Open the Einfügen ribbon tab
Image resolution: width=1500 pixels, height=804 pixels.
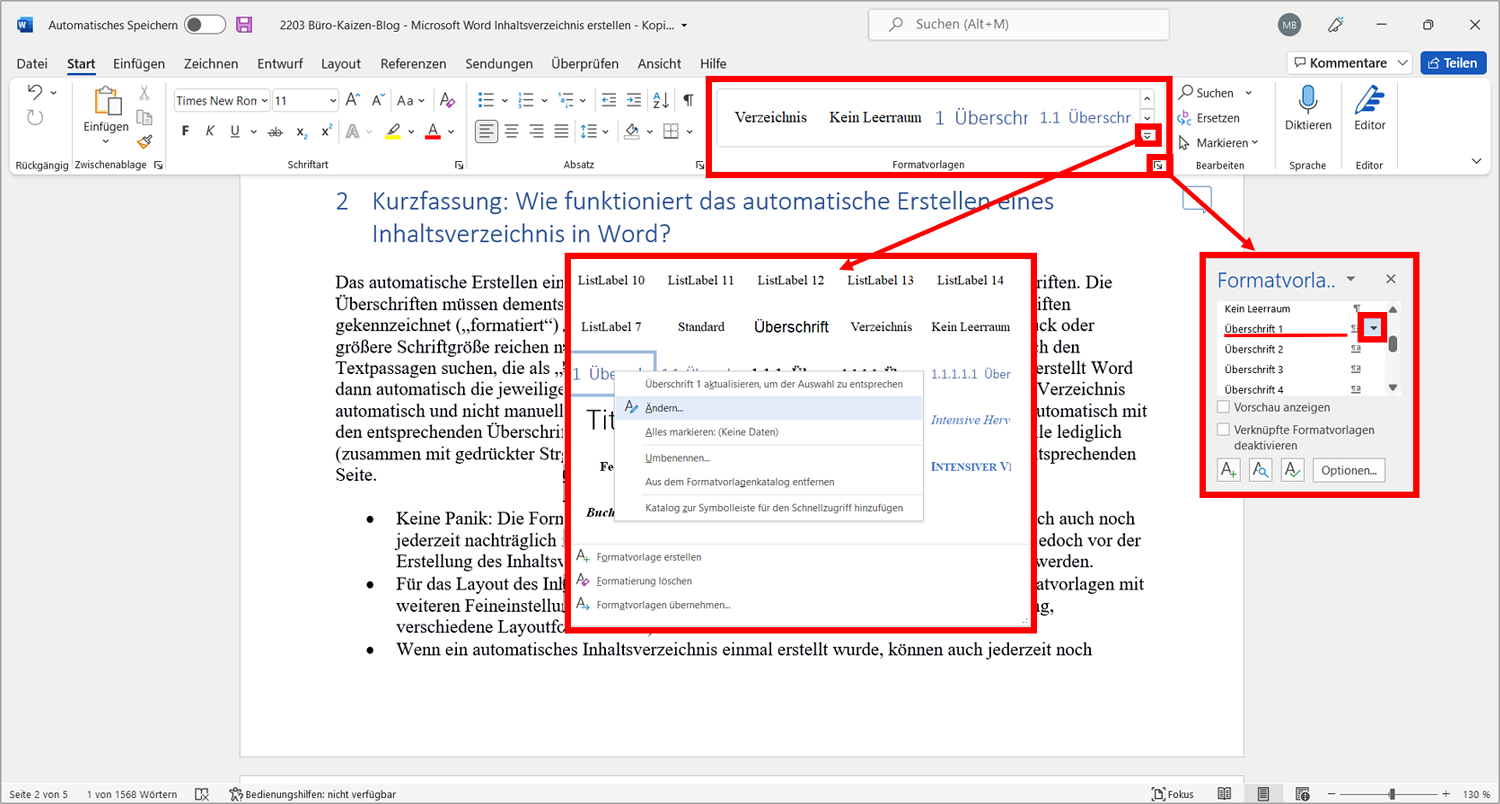tap(139, 63)
